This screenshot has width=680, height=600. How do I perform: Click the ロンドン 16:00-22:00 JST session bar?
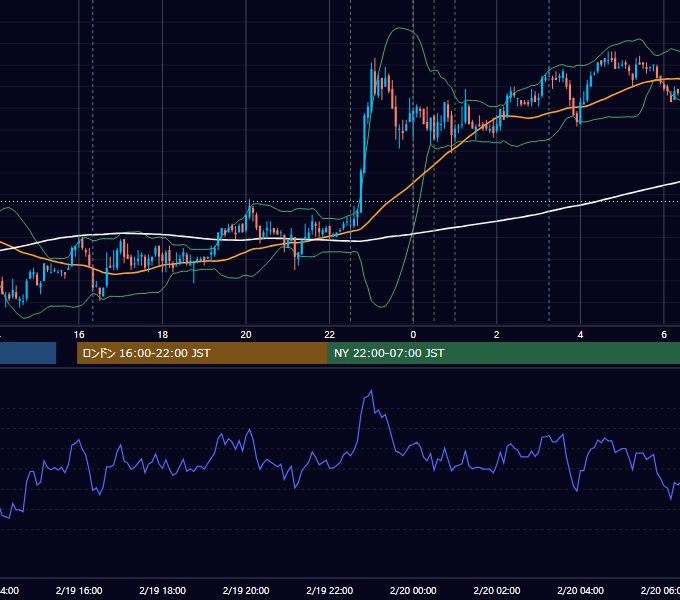tap(202, 353)
